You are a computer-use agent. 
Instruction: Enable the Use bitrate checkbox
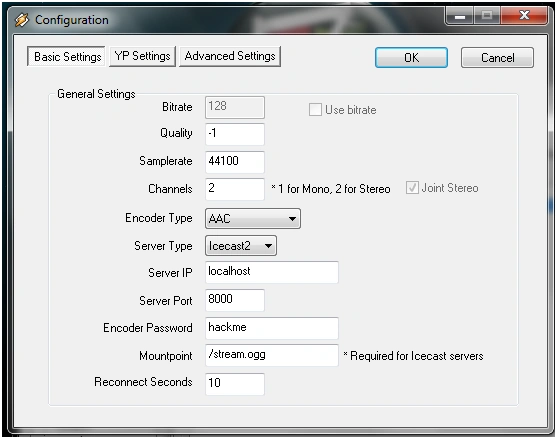[315, 110]
